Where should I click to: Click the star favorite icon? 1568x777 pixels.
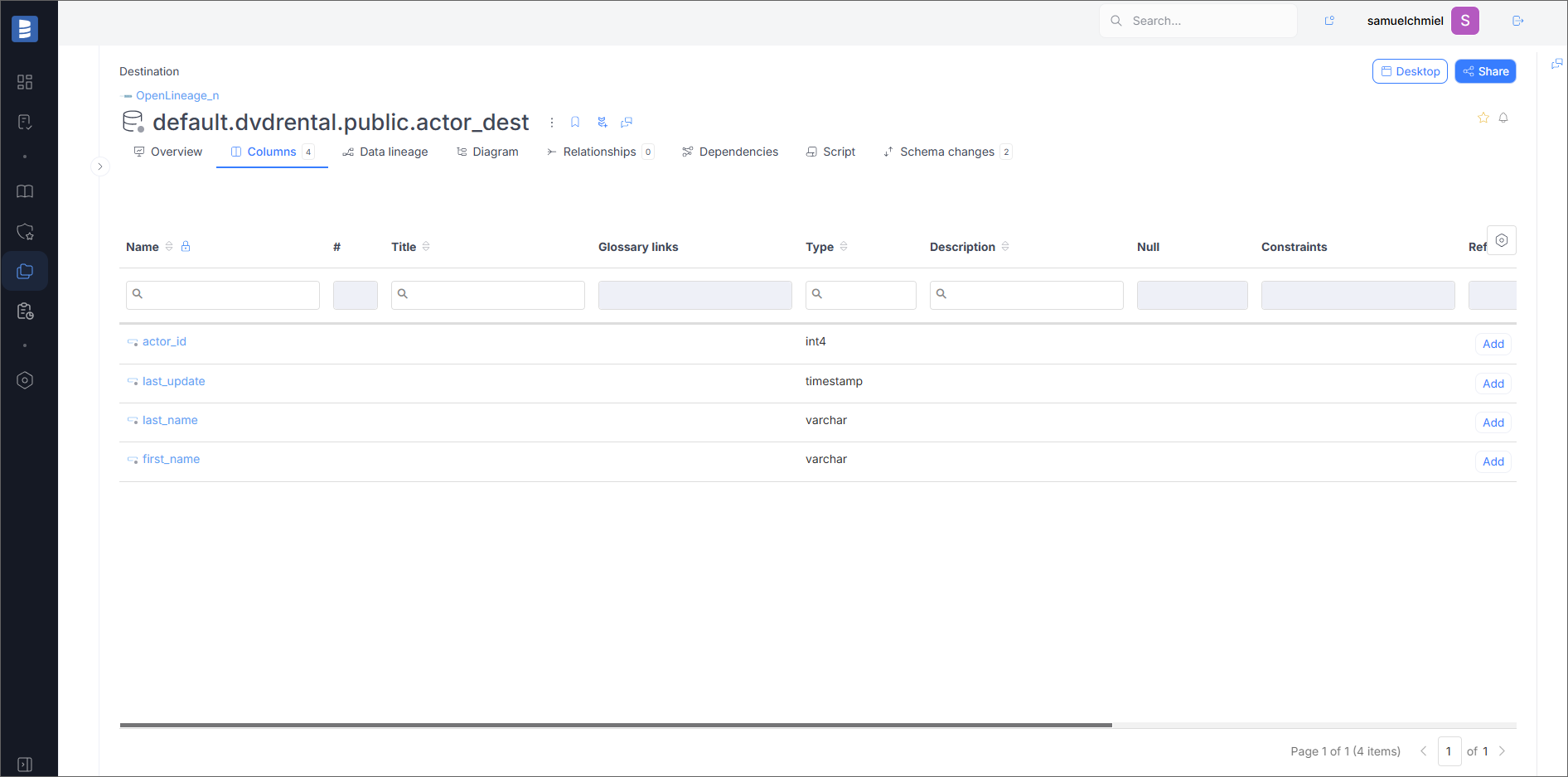pos(1483,118)
